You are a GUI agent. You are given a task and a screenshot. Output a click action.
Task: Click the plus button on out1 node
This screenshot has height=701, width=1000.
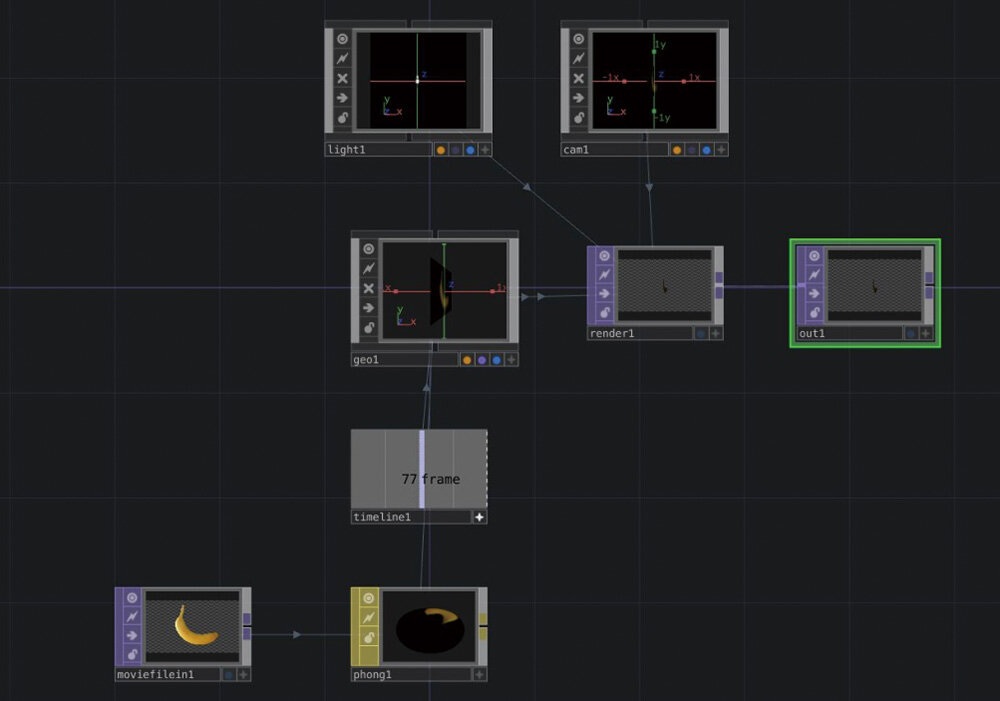pos(926,333)
